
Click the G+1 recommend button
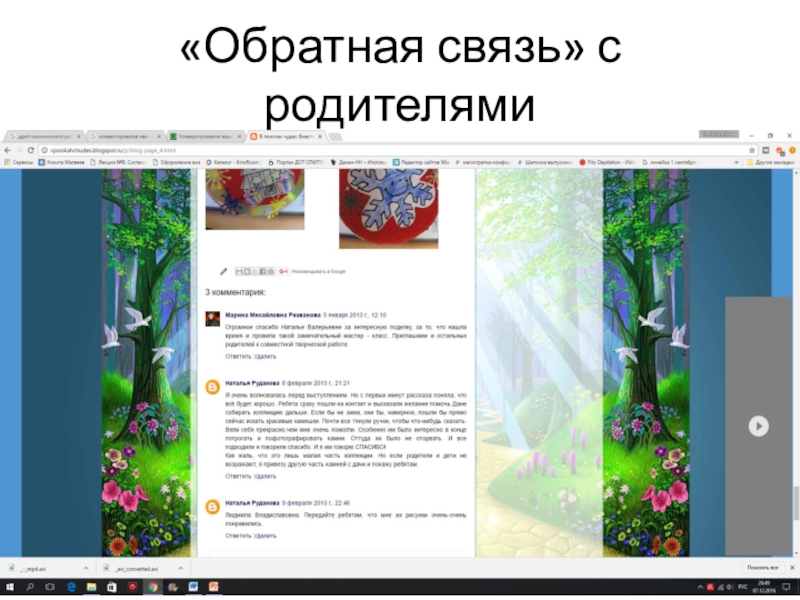(284, 271)
